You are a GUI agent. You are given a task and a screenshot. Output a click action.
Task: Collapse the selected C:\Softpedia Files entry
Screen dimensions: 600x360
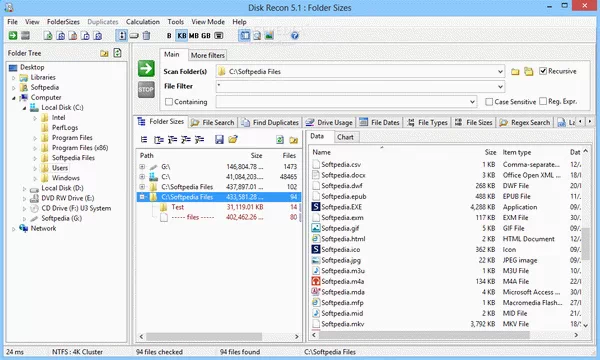142,197
